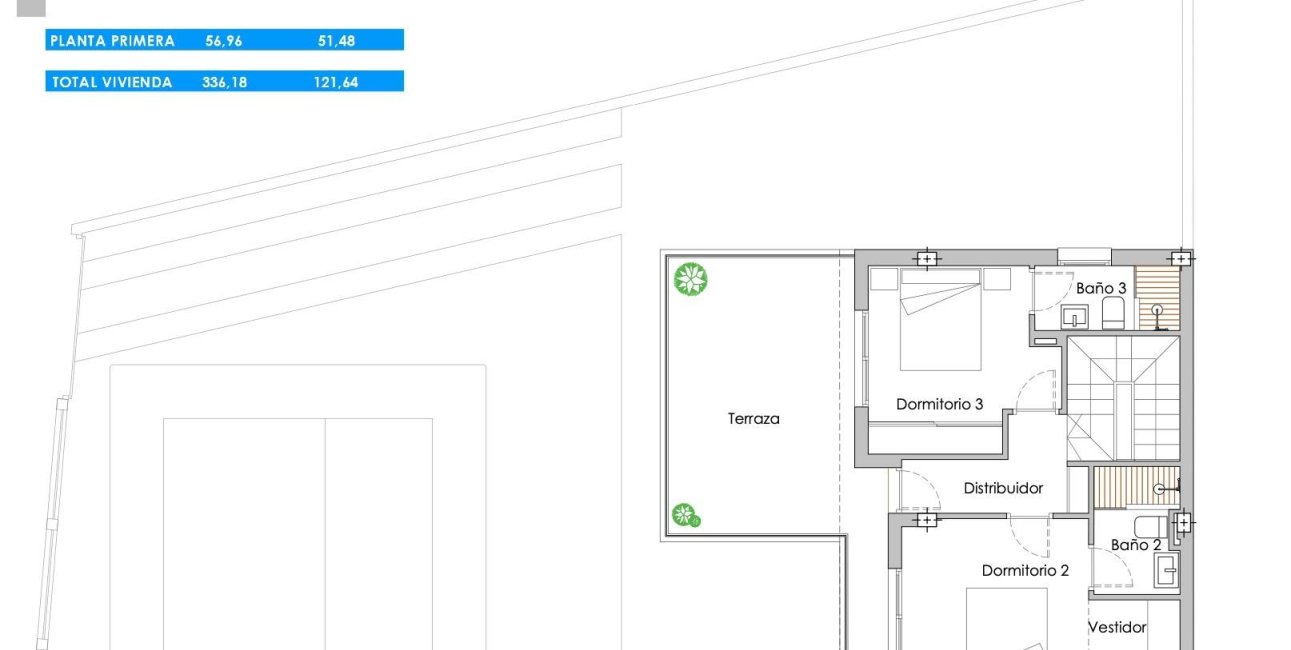Image resolution: width=1291 pixels, height=650 pixels.
Task: Select the shower tray in Baño 3
Action: (1158, 298)
